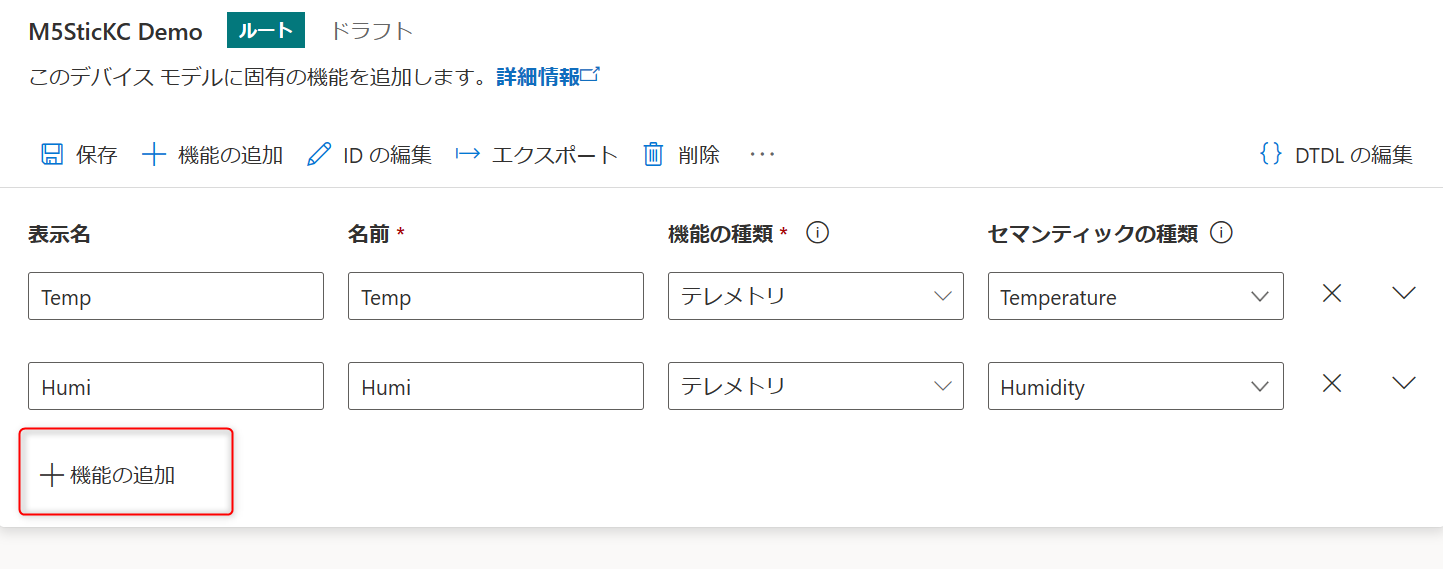Click the 削除 trash can icon
The width and height of the screenshot is (1443, 569).
click(x=653, y=154)
